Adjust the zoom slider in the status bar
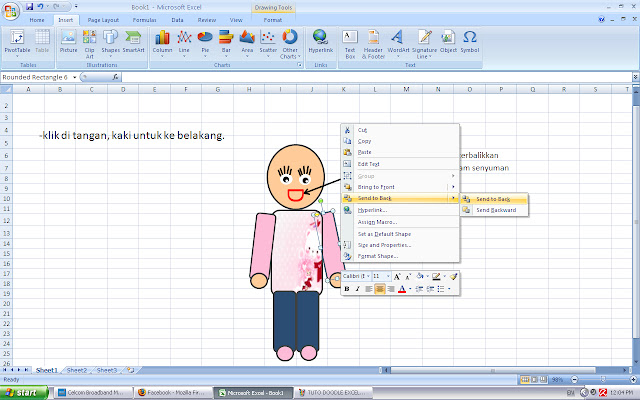The image size is (640, 400). point(602,380)
